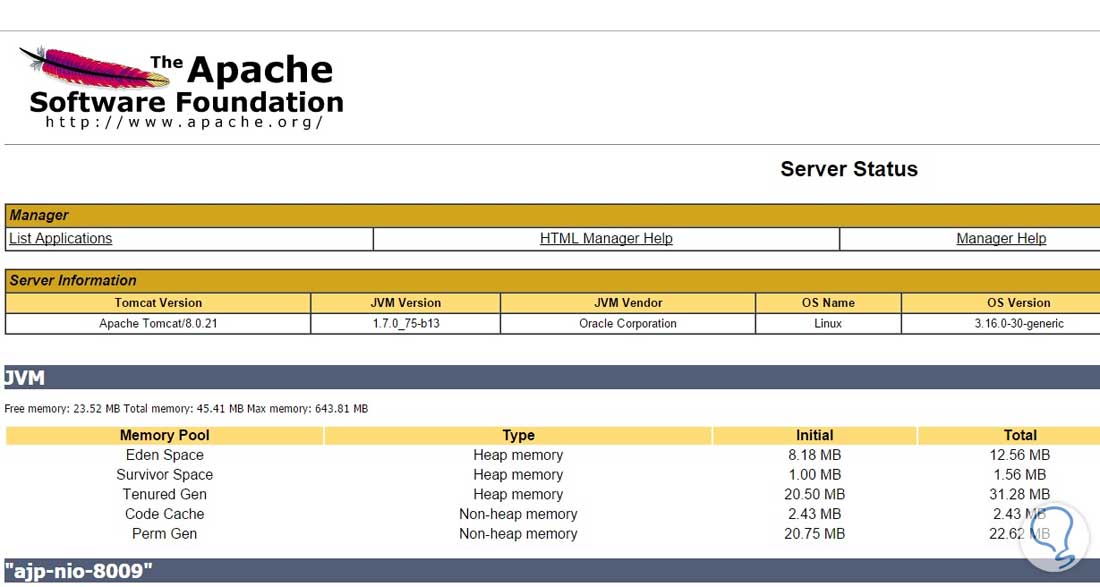Select the Tenured Gen row label

pyautogui.click(x=164, y=494)
